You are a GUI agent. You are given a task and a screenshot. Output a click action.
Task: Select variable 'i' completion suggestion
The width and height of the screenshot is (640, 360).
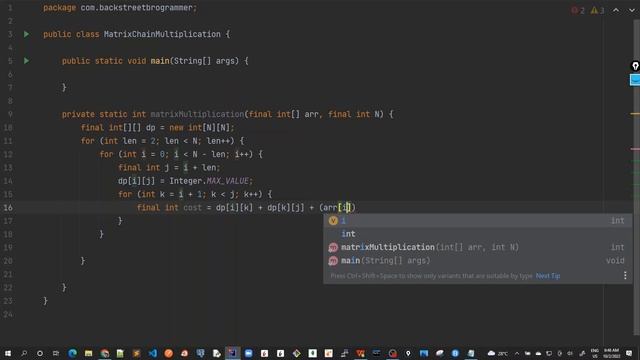click(x=477, y=220)
